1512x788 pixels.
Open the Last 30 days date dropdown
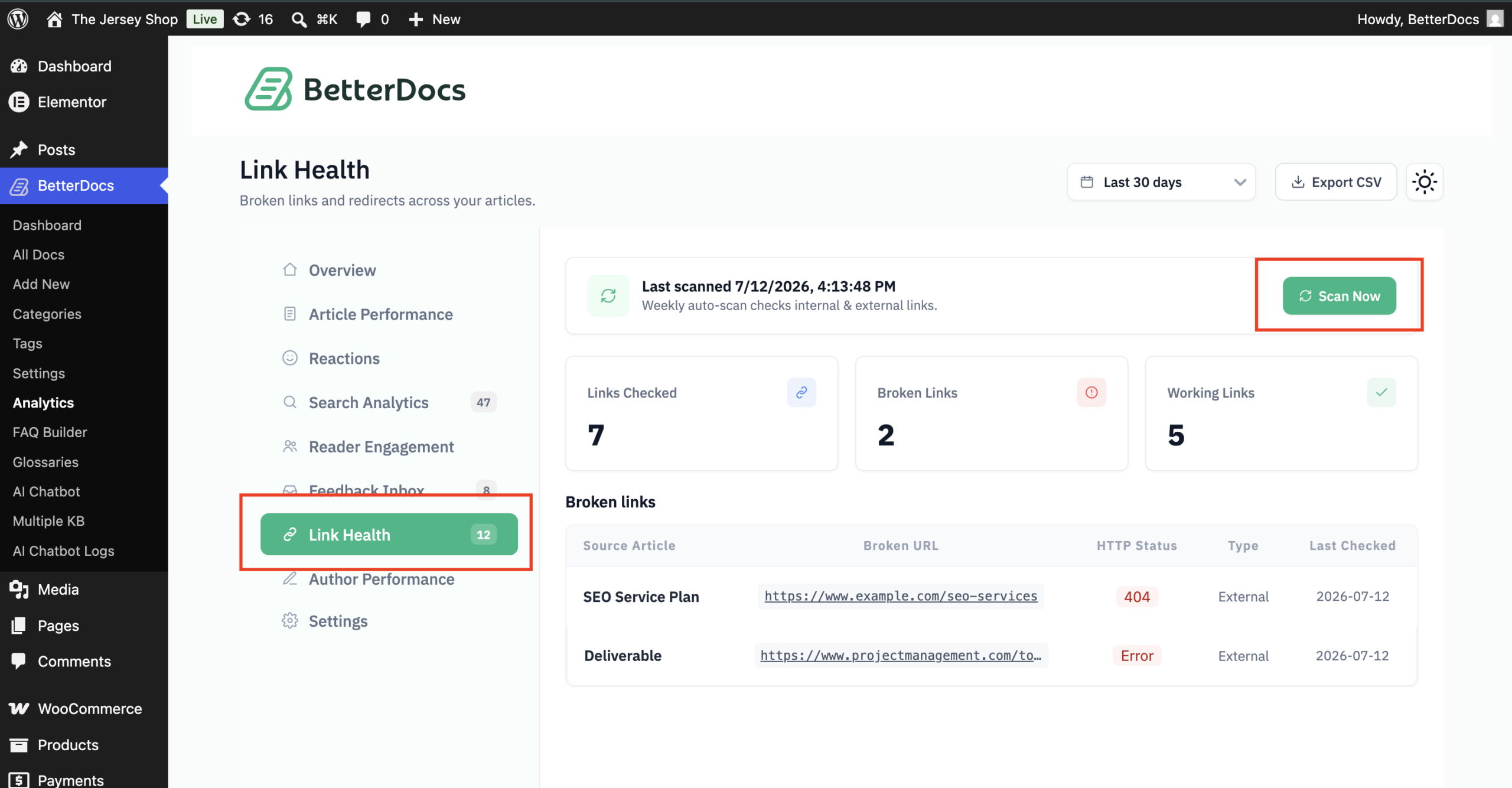pyautogui.click(x=1161, y=182)
